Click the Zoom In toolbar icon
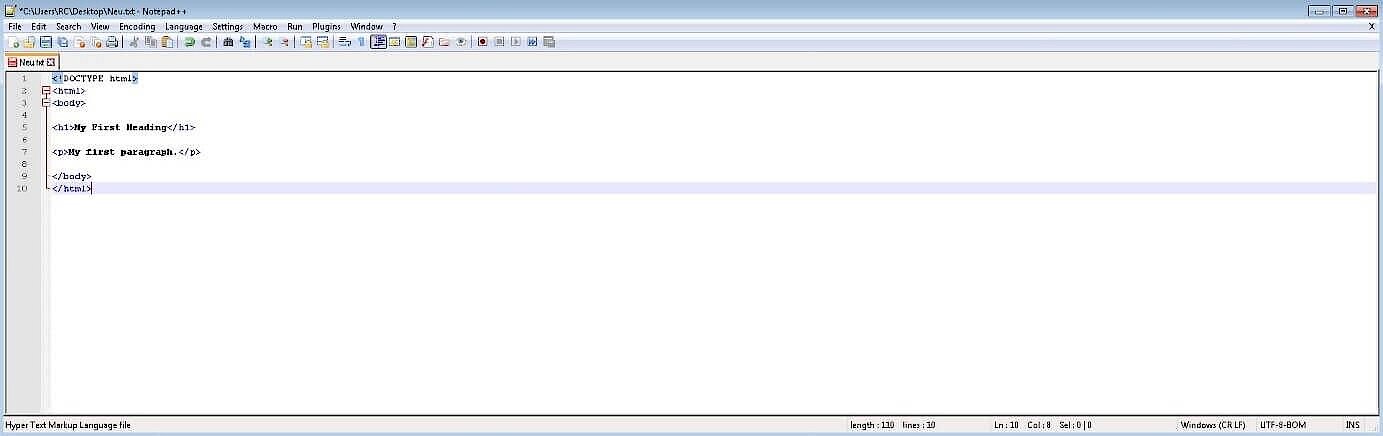The height and width of the screenshot is (436, 1383). click(x=267, y=42)
